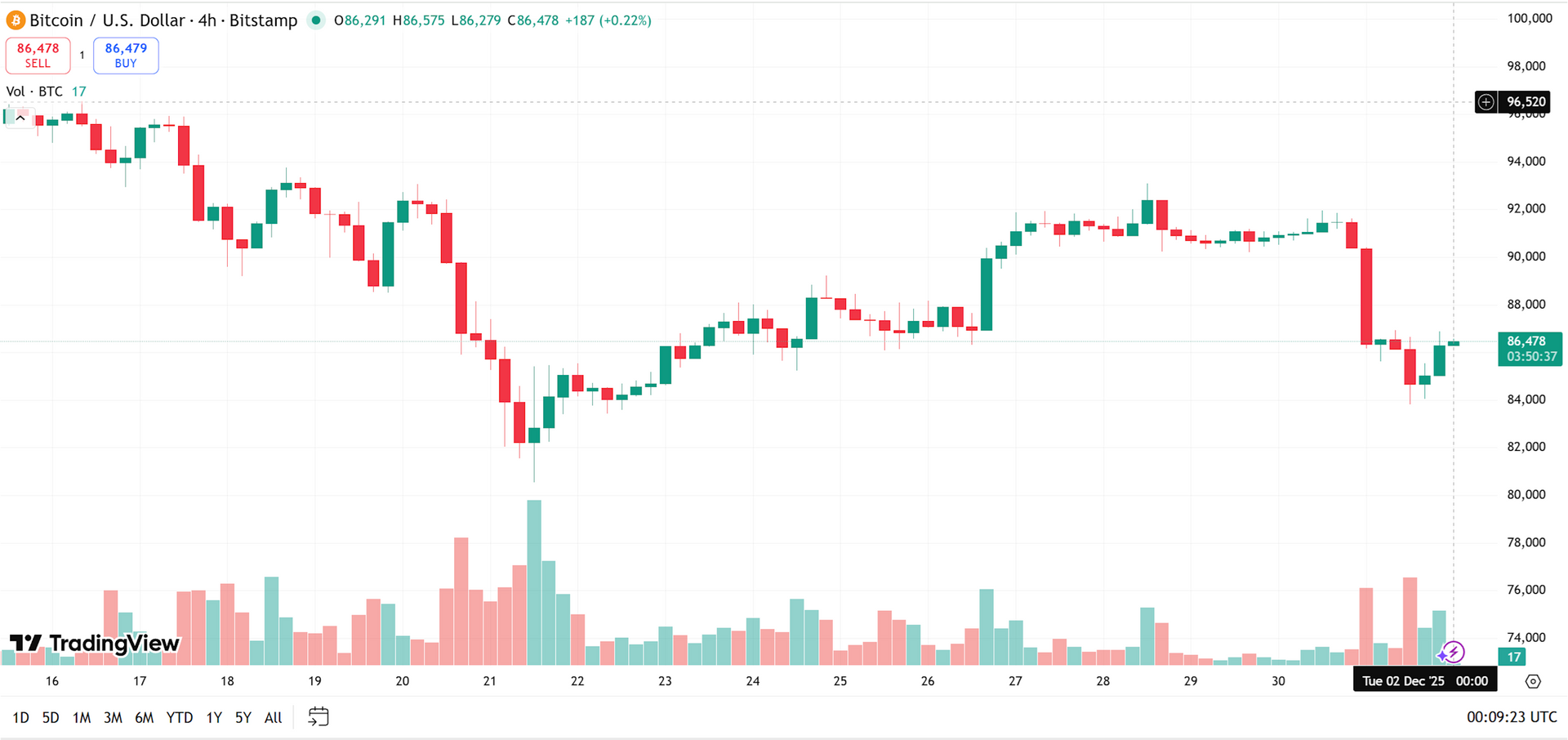
Task: Click the plus icon beside 96,520 price
Action: click(x=1486, y=102)
